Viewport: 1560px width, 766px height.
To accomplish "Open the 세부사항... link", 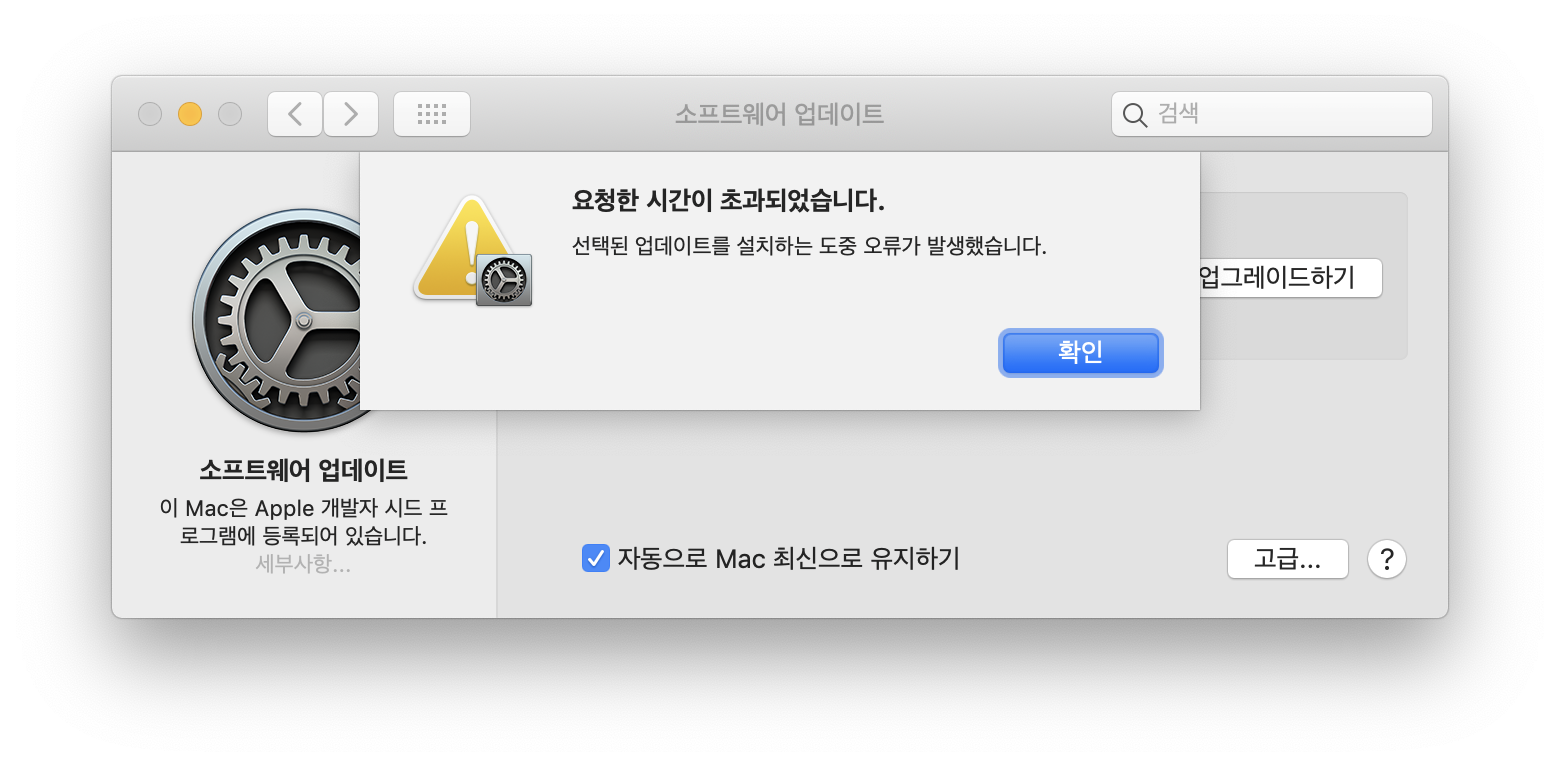I will tap(303, 564).
